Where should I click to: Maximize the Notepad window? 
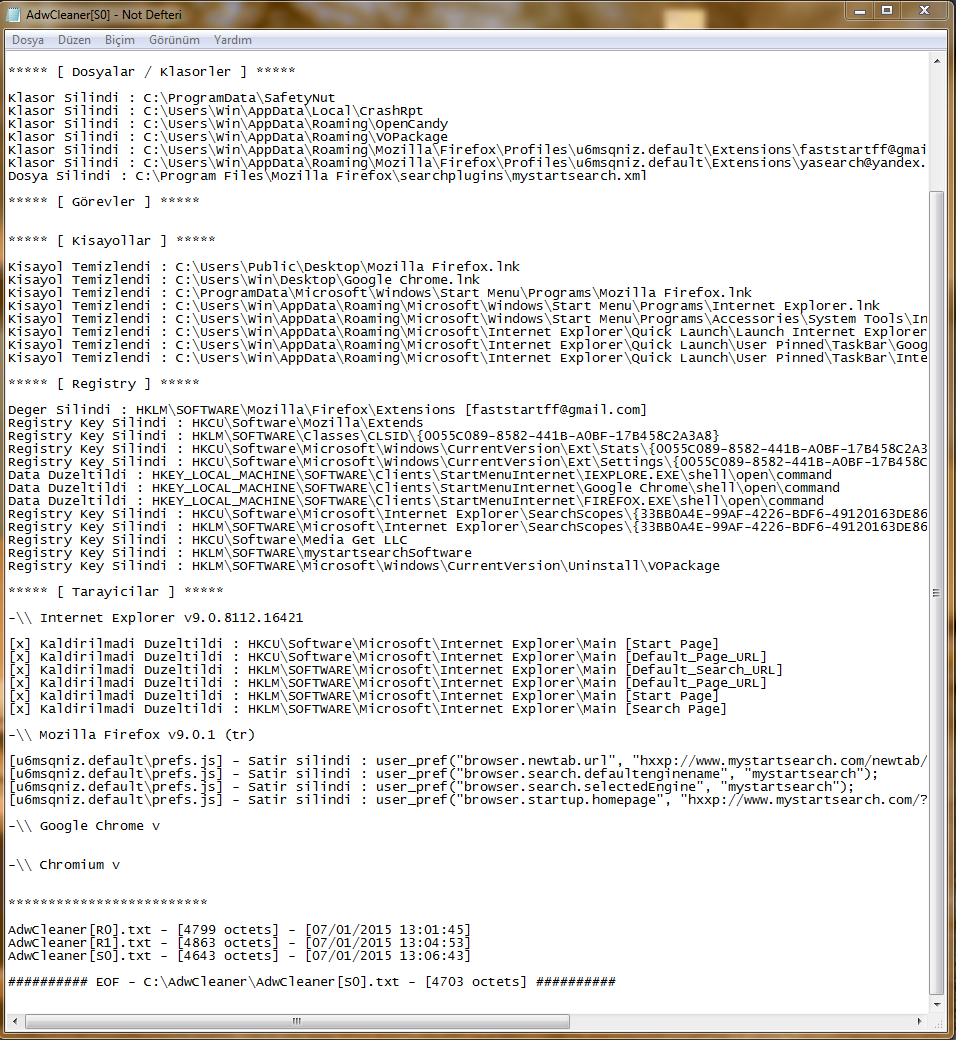(x=887, y=11)
